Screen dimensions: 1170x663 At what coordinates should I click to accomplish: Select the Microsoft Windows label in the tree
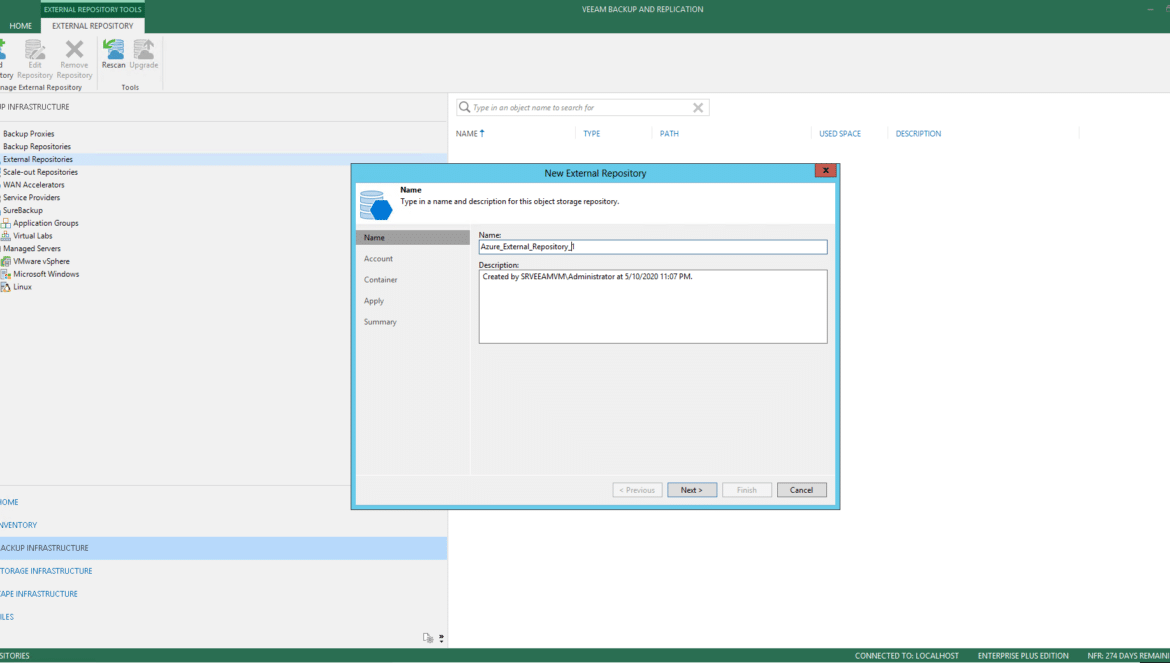click(46, 274)
